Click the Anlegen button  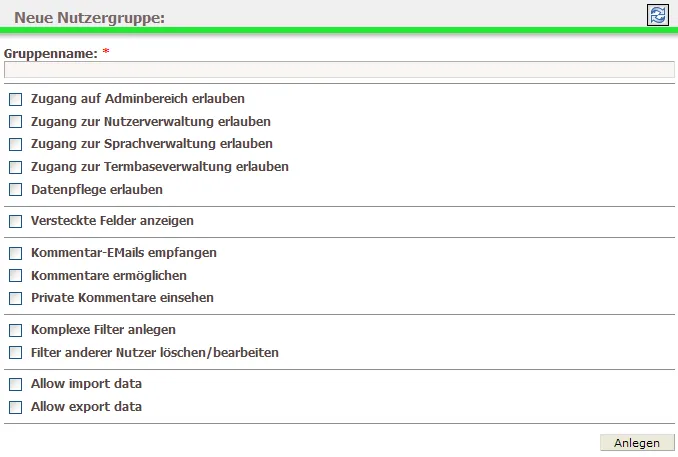click(x=637, y=443)
